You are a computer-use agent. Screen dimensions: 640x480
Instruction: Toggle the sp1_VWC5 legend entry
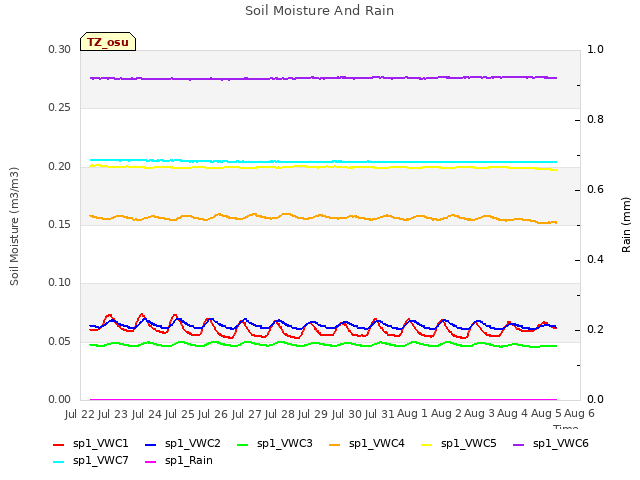459,444
